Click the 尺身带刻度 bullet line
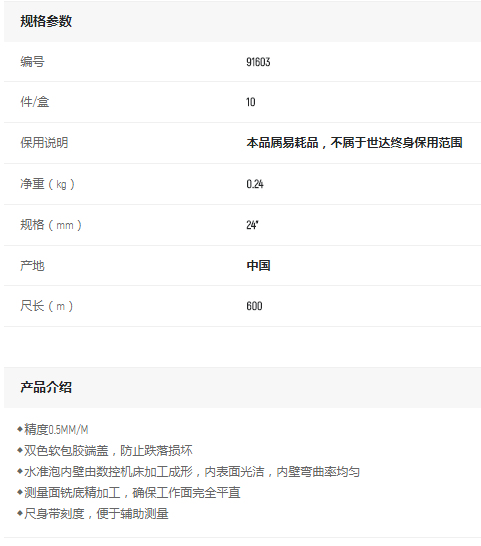The width and height of the screenshot is (481, 546). pyautogui.click(x=93, y=514)
